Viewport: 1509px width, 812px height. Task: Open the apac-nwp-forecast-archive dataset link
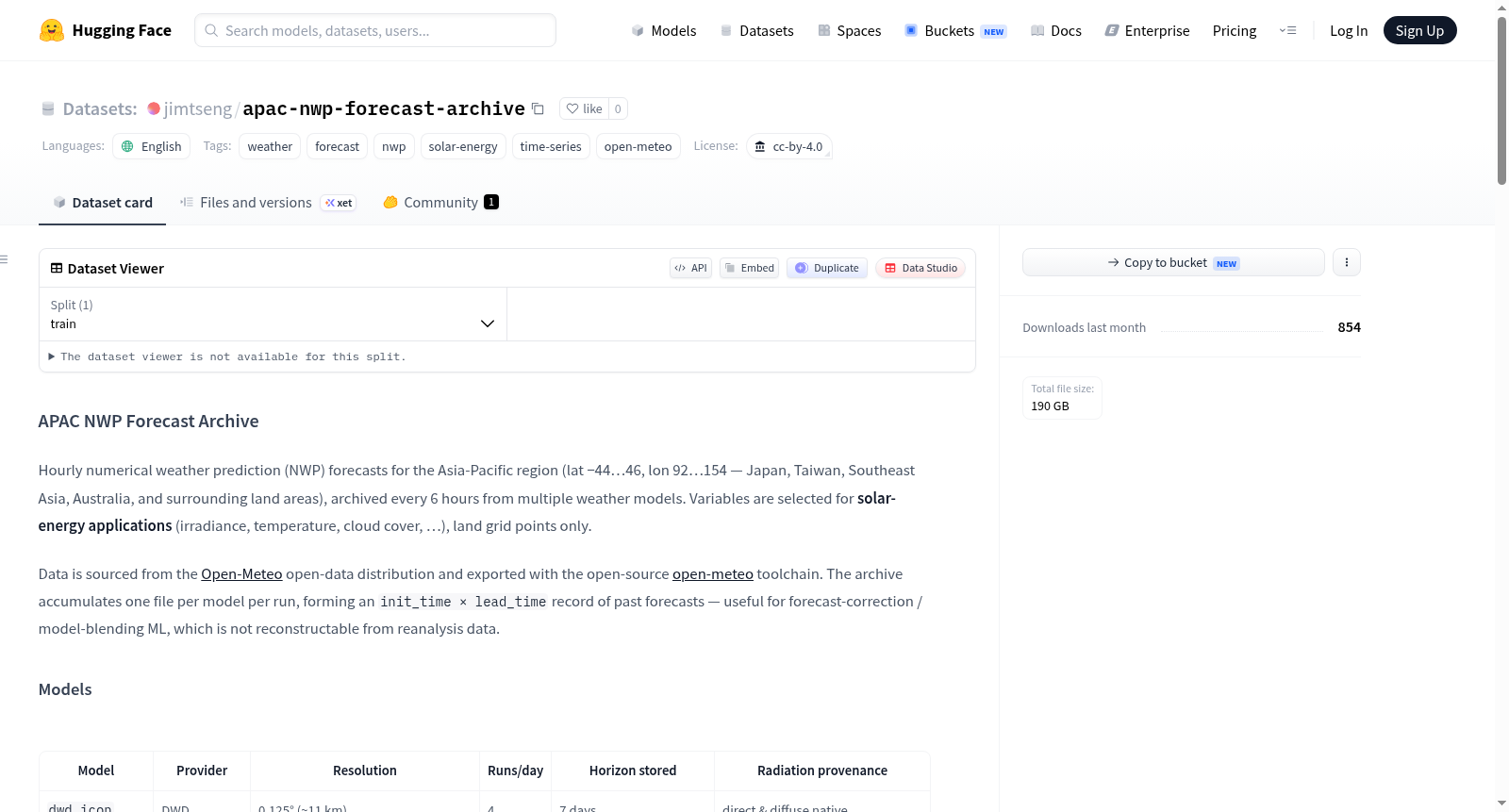tap(384, 108)
